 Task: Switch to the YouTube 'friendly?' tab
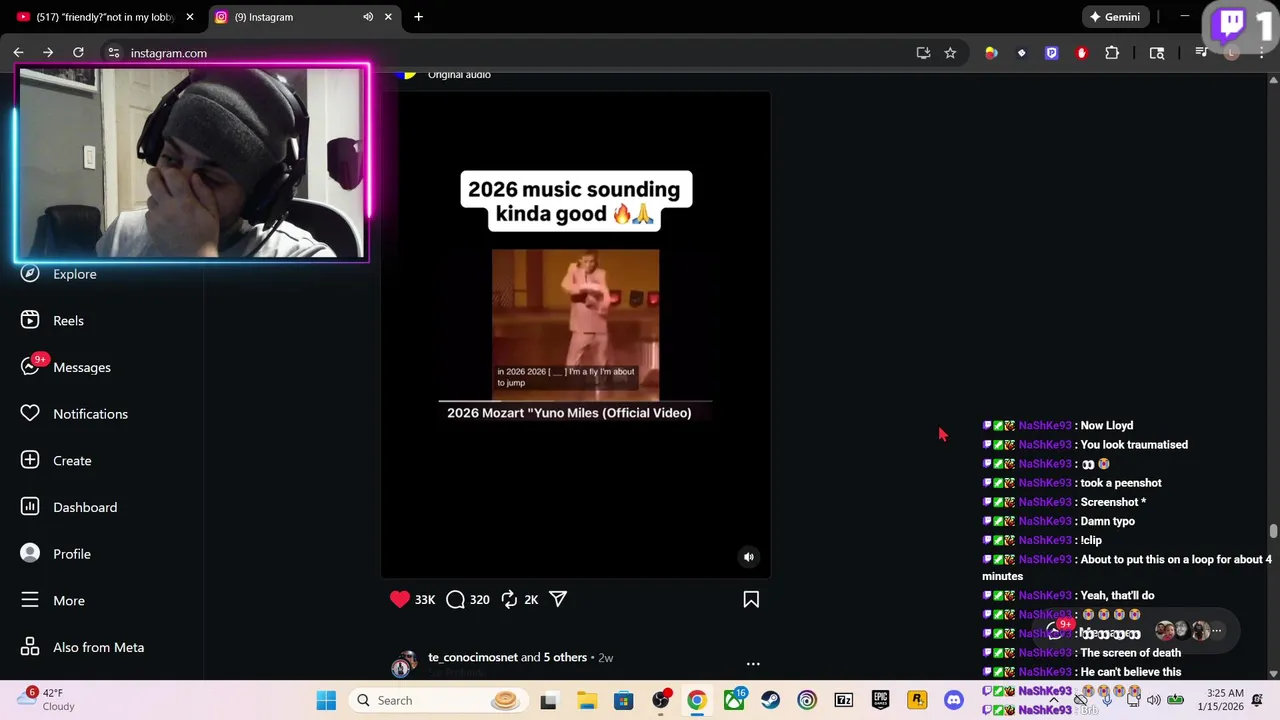tap(105, 17)
